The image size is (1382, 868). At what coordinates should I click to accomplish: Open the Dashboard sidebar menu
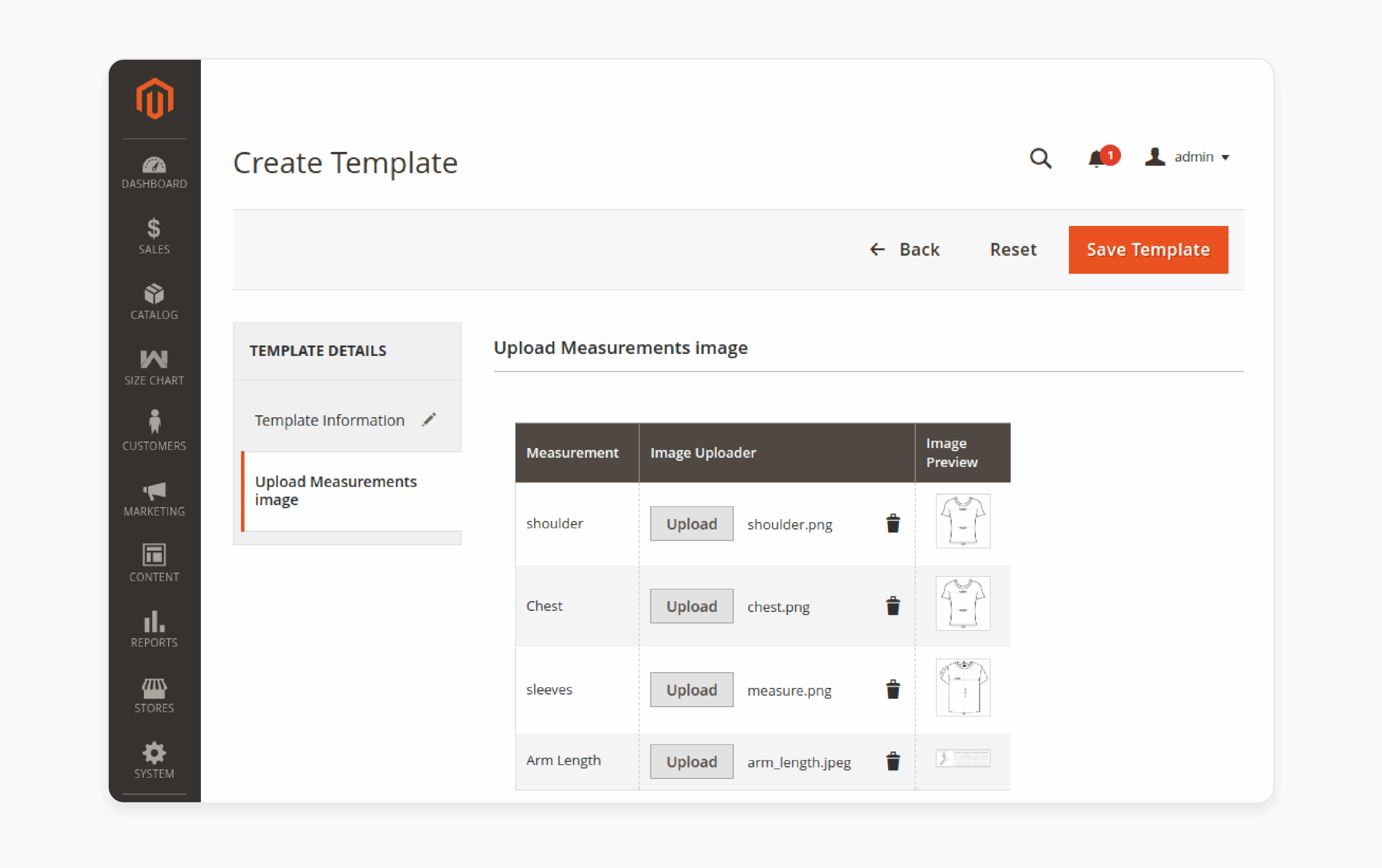pos(154,172)
